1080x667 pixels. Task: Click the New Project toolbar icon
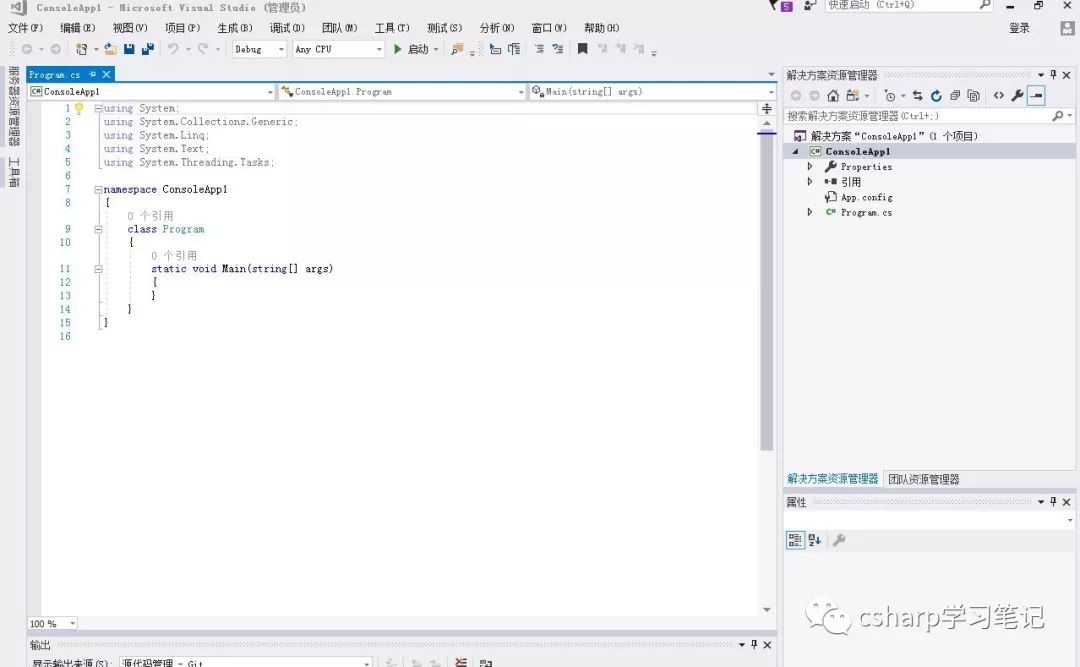pos(81,49)
